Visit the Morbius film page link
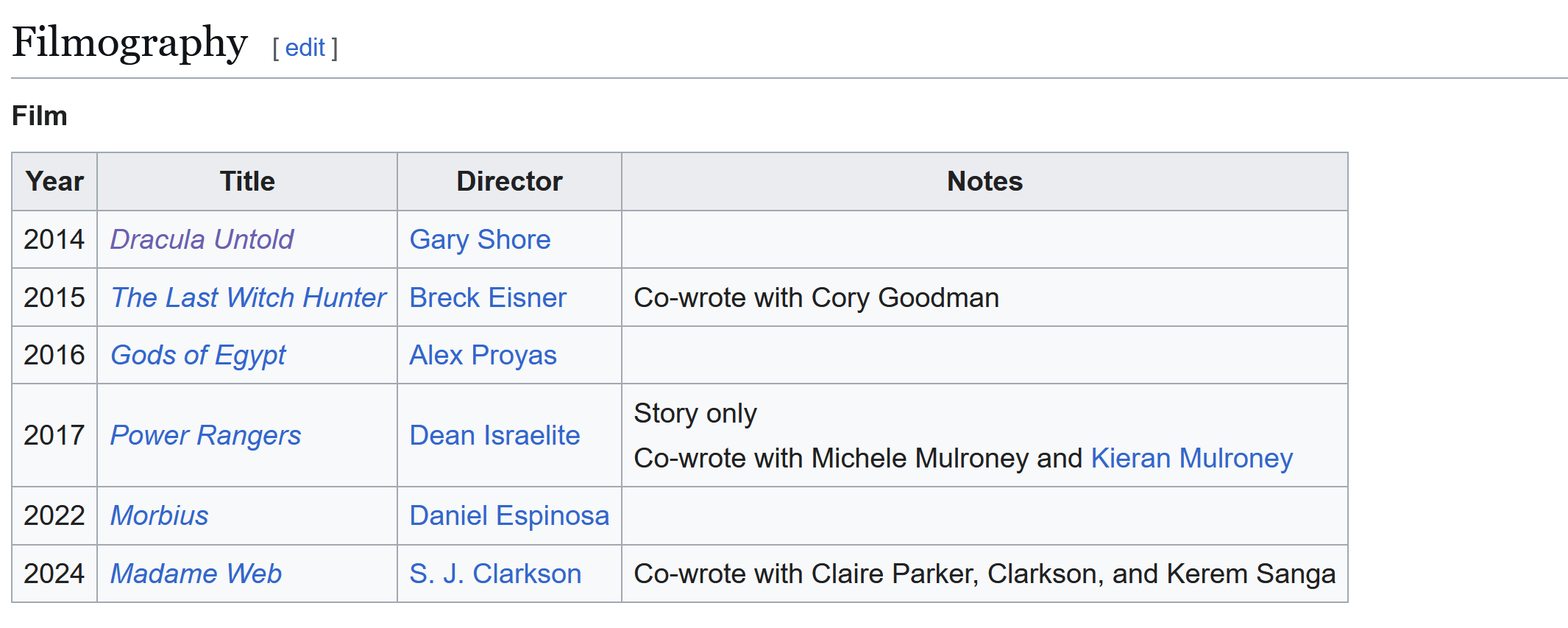Viewport: 1568px width, 628px height. 159,515
